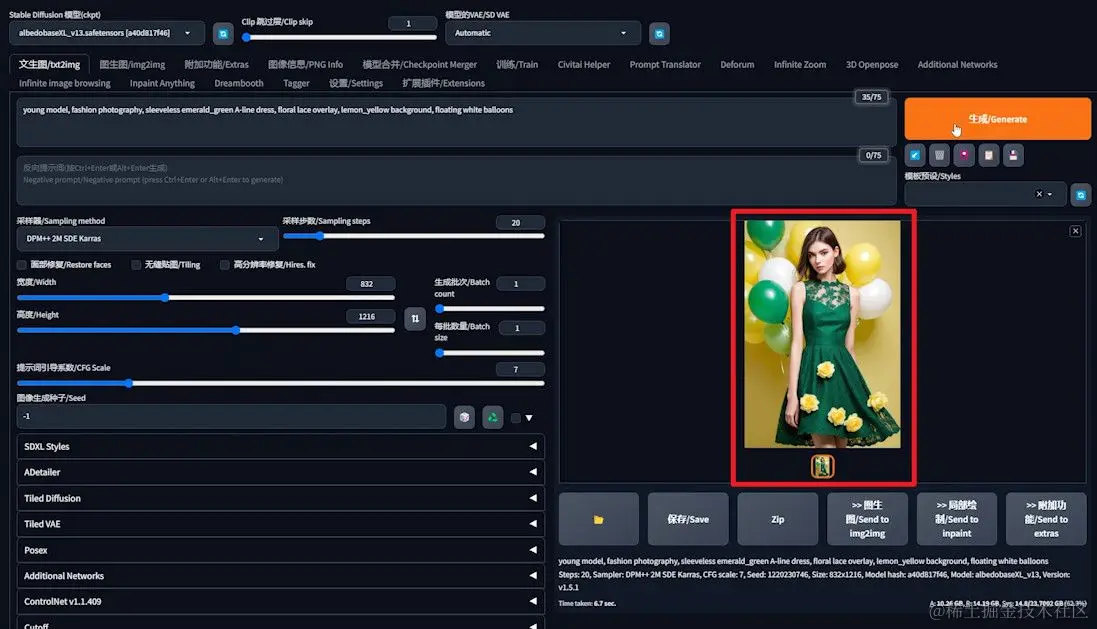This screenshot has width=1097, height=629.
Task: Click the blue arrow icon under Generate
Action: 915,155
